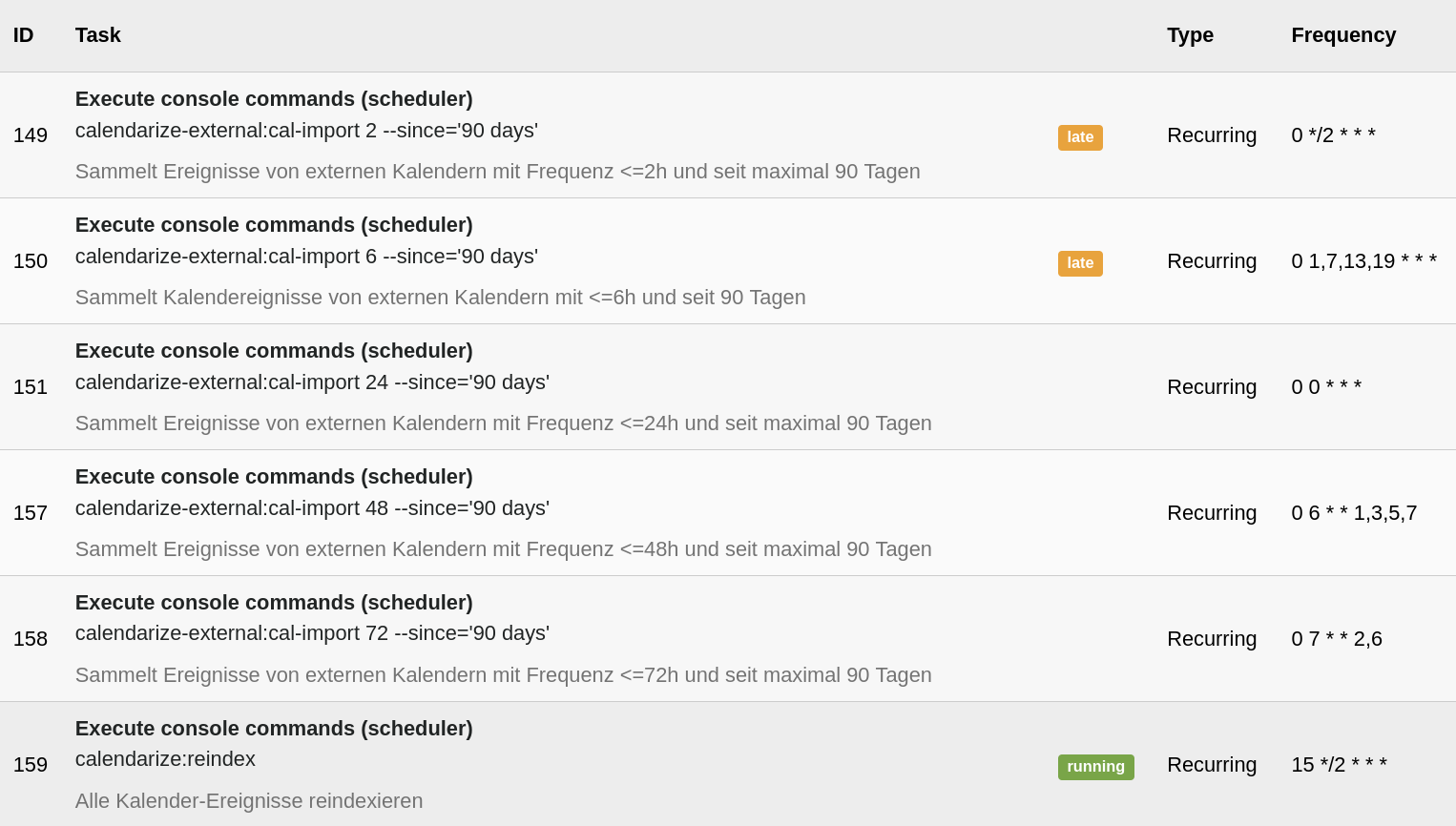Click the late badge for task 149
Image resolution: width=1456 pixels, height=826 pixels.
click(1080, 137)
